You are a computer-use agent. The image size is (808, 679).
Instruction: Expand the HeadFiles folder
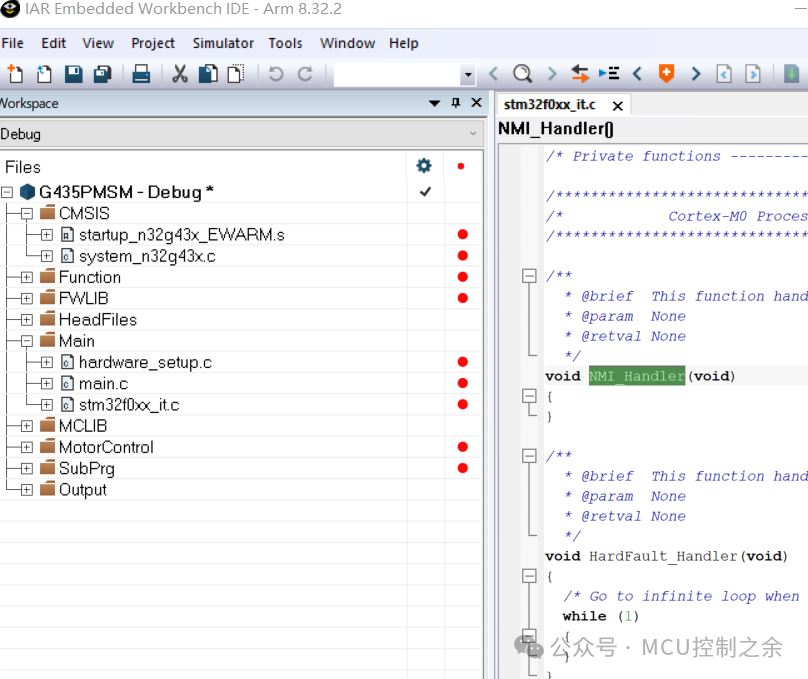[27, 320]
